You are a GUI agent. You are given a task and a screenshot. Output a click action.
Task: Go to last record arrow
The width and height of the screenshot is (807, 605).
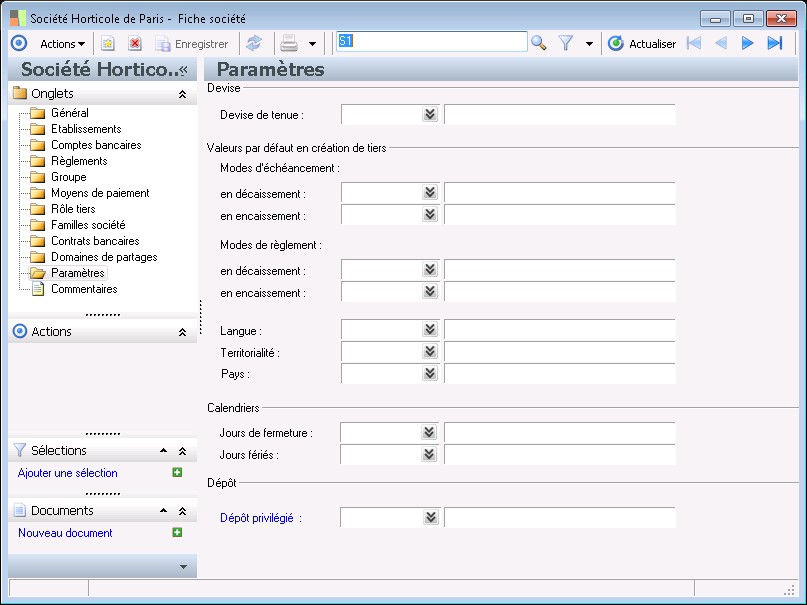[775, 43]
